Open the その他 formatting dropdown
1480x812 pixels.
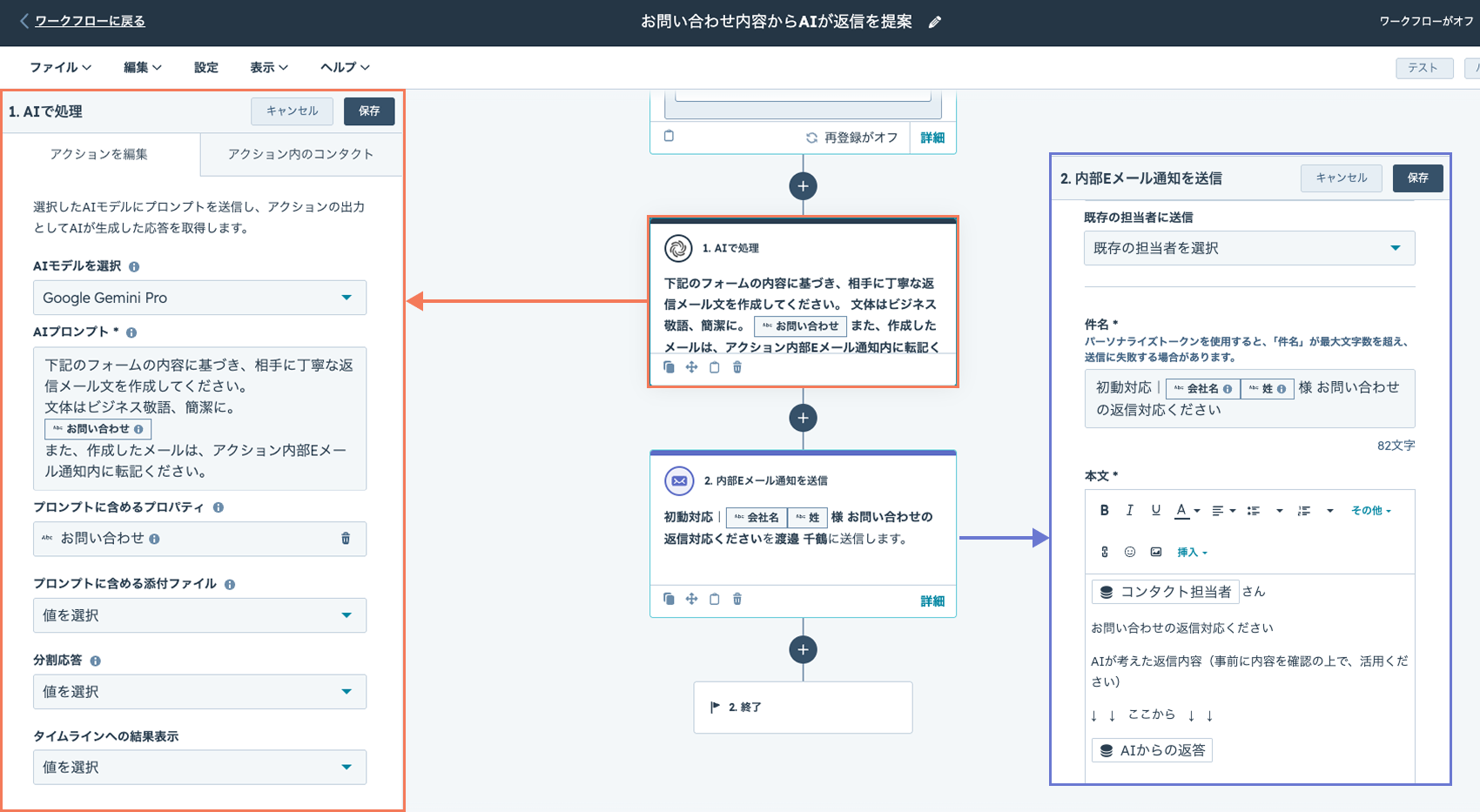coord(1370,511)
